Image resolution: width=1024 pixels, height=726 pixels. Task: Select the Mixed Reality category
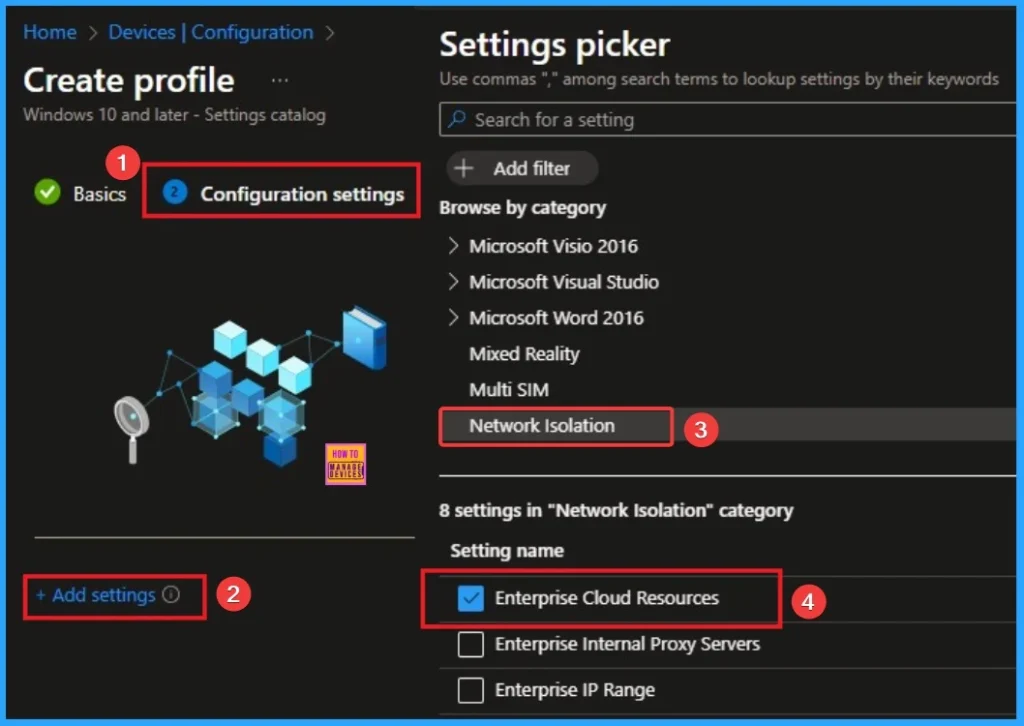click(524, 354)
